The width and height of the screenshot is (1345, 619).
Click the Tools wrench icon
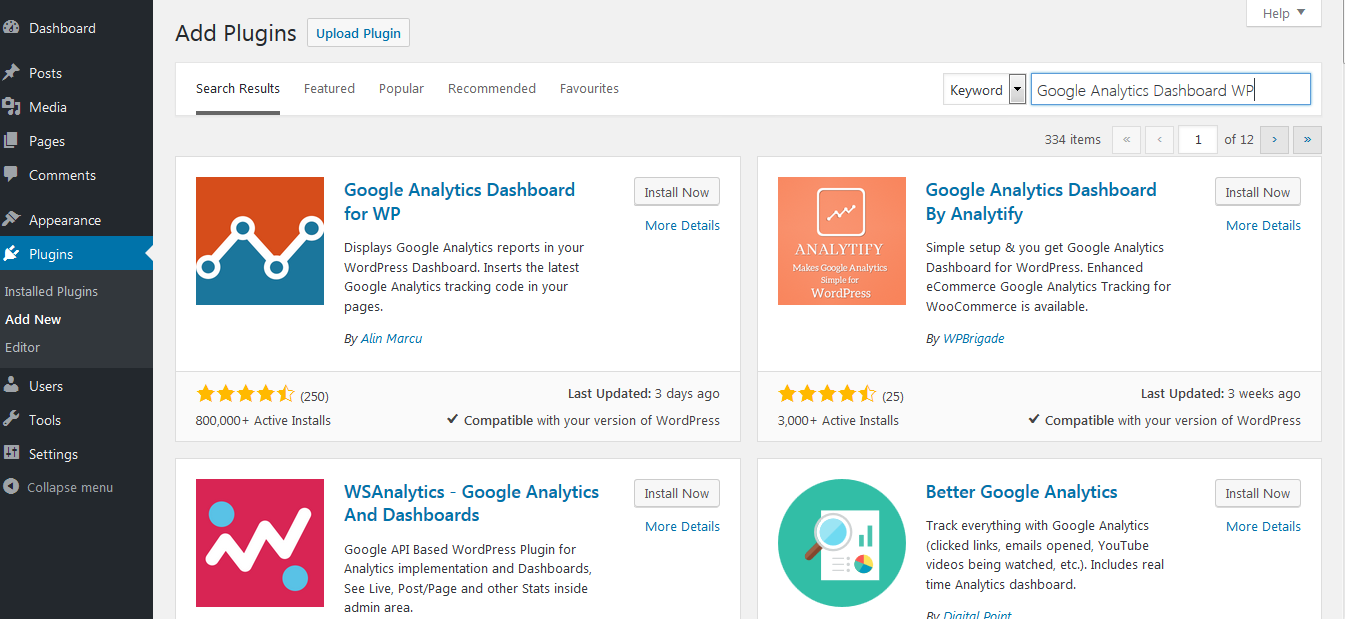coord(11,420)
